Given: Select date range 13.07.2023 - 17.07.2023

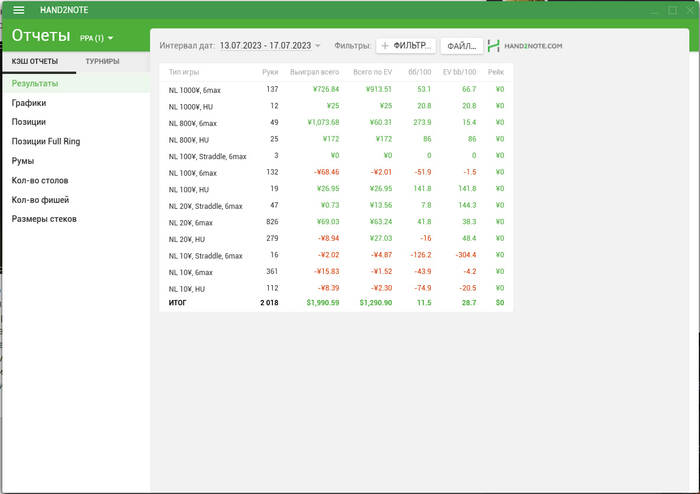Looking at the screenshot, I should (x=265, y=46).
